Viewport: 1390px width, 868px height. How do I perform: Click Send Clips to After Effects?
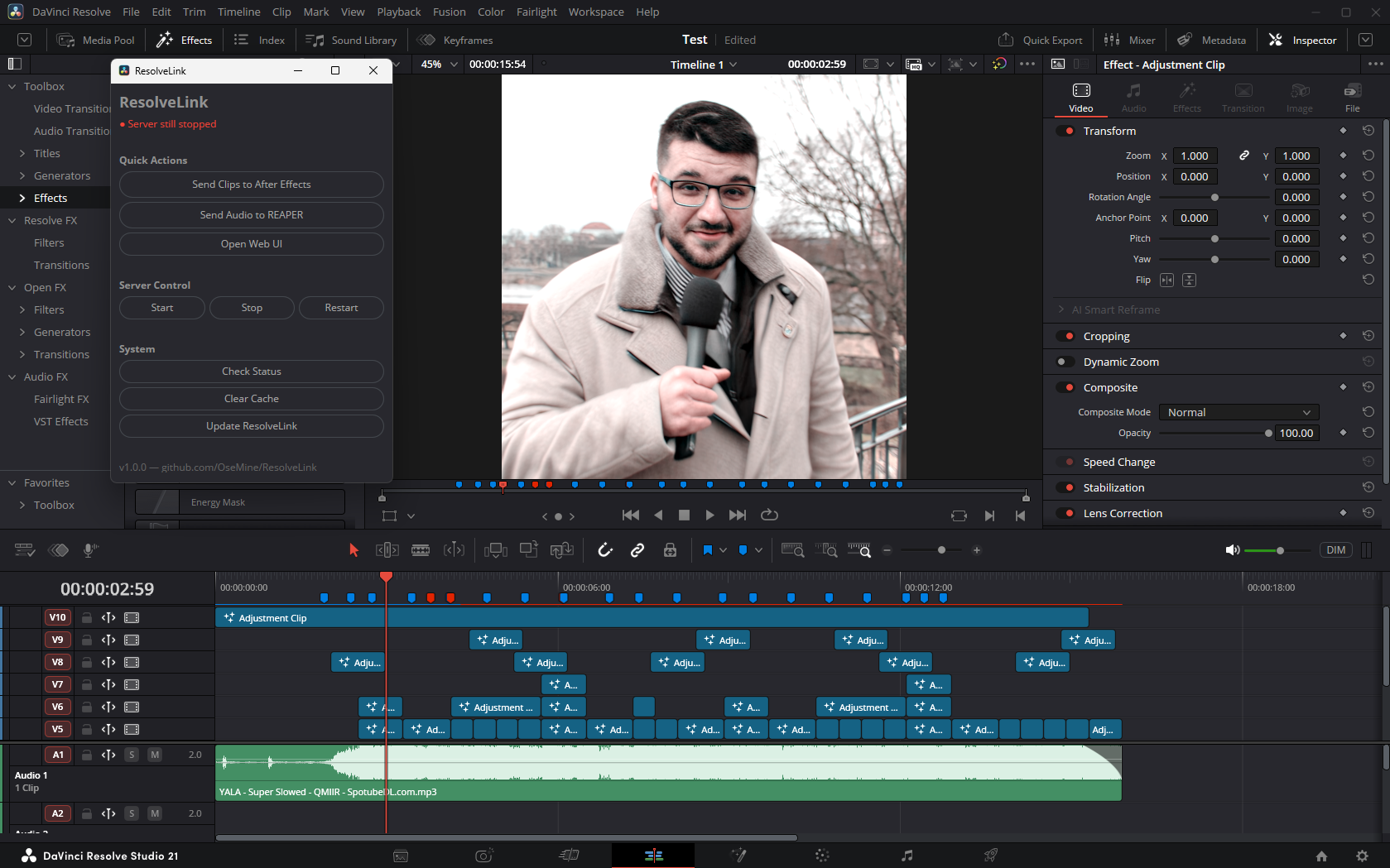[x=252, y=185]
